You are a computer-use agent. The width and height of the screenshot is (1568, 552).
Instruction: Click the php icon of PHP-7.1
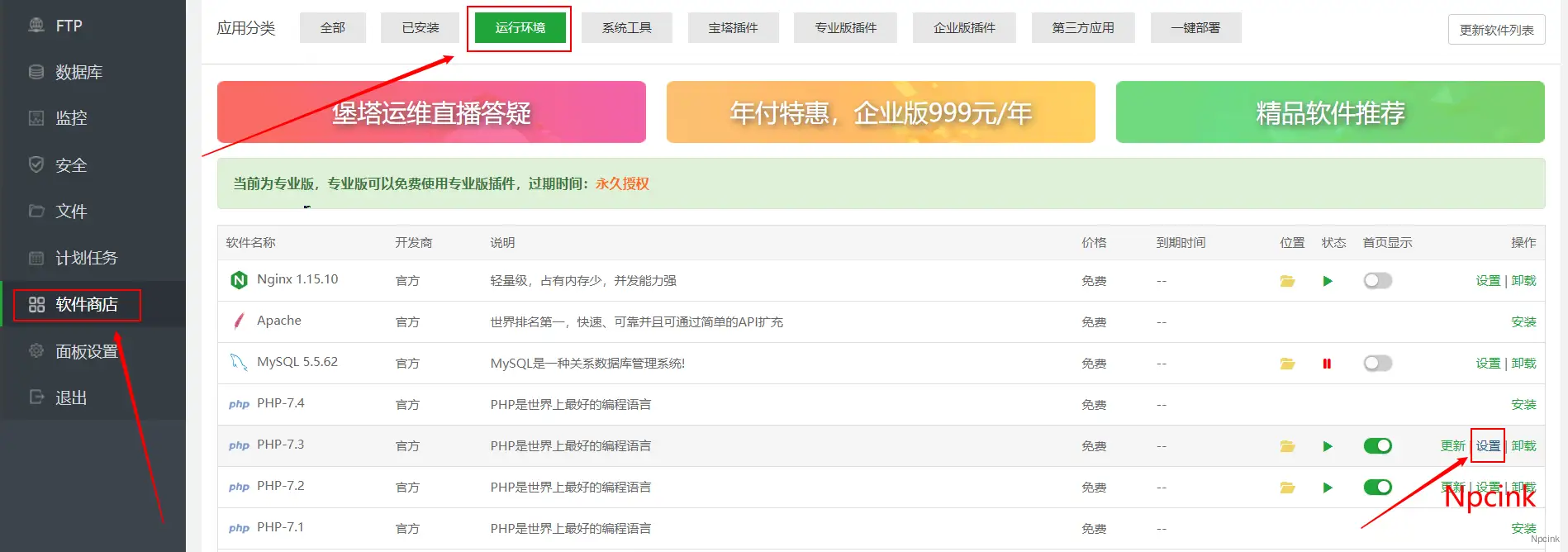click(239, 528)
